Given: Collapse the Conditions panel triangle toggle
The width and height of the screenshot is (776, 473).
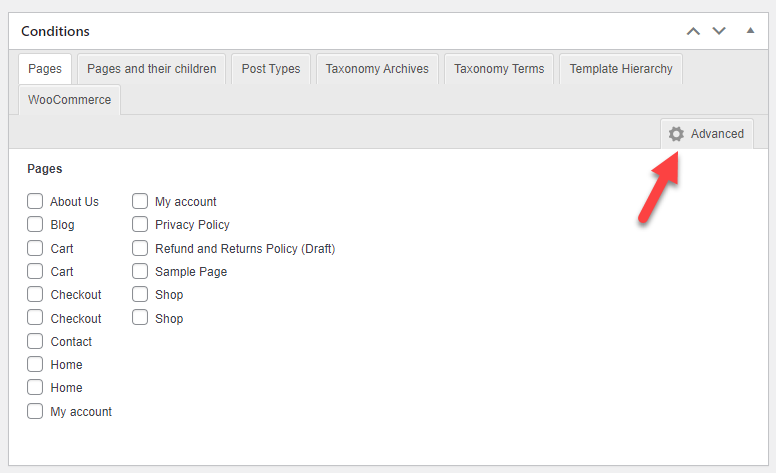Looking at the screenshot, I should click(x=750, y=31).
